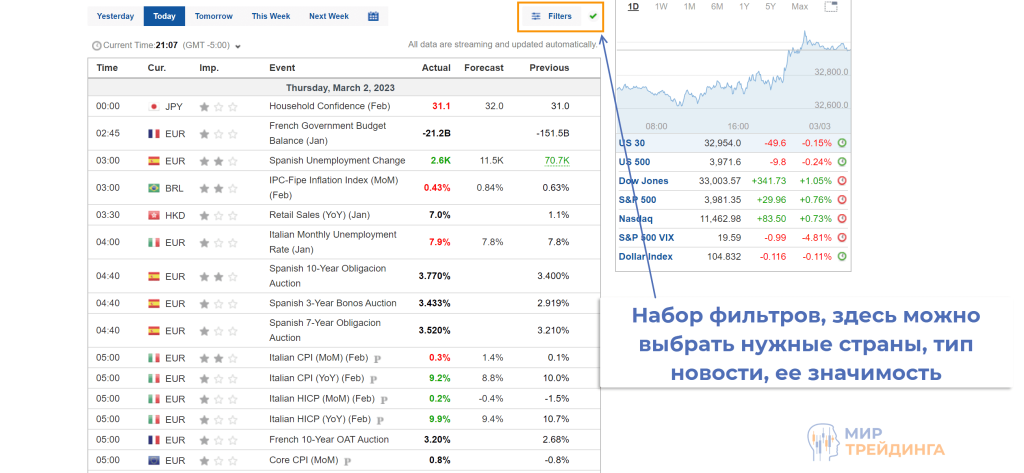Click the importance stars for Household Confidence
The image size is (1024, 473).
tap(218, 106)
